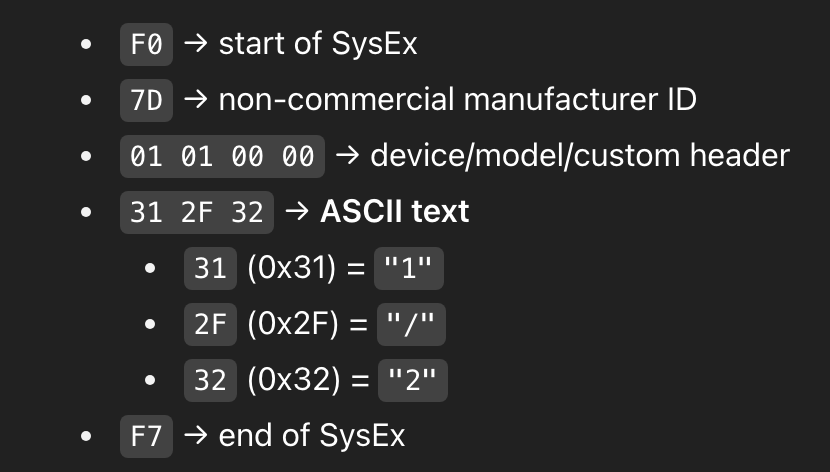Click the quoted "1" code chip

pyautogui.click(x=409, y=268)
